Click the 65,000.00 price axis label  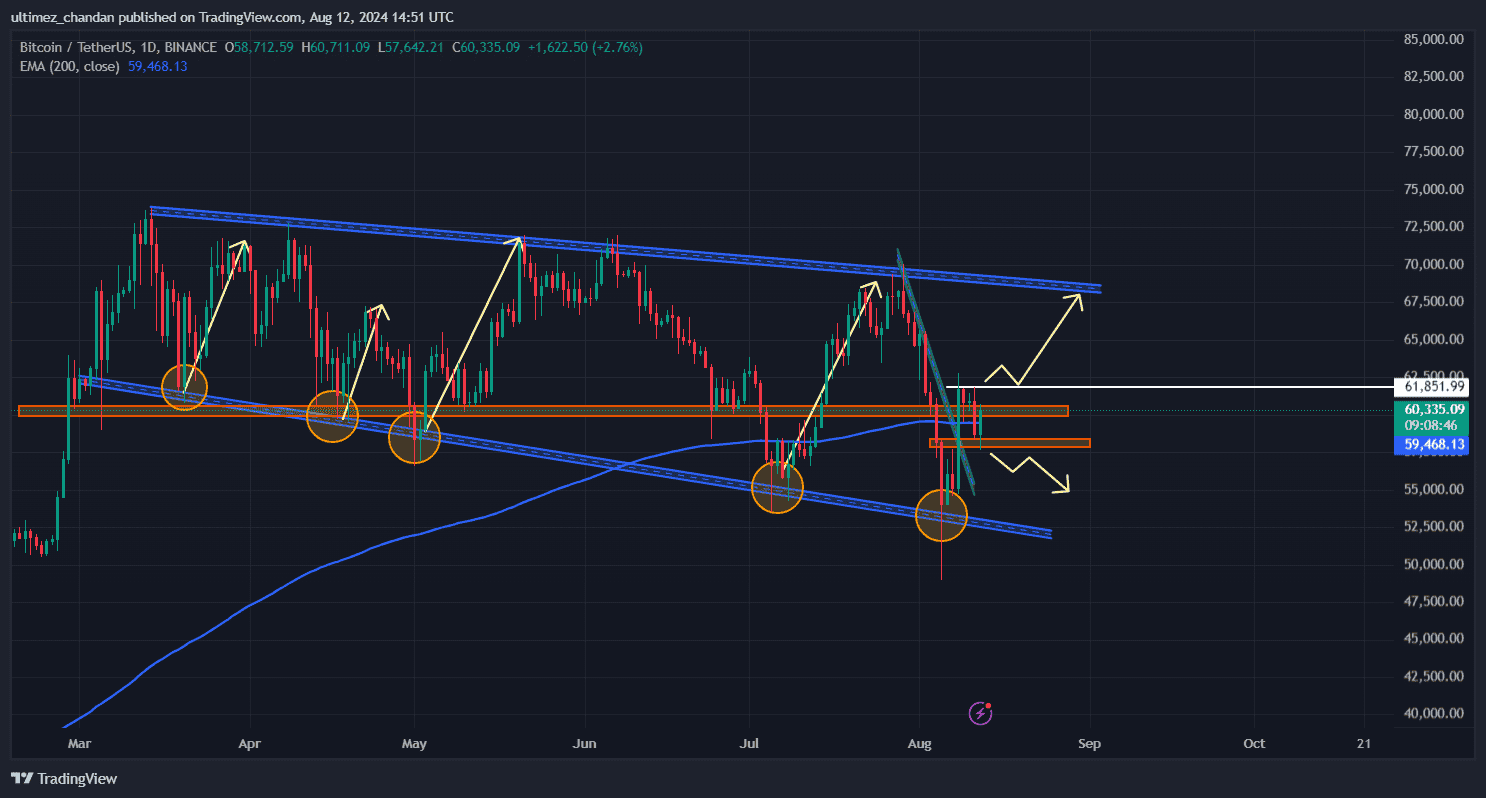pos(1434,339)
